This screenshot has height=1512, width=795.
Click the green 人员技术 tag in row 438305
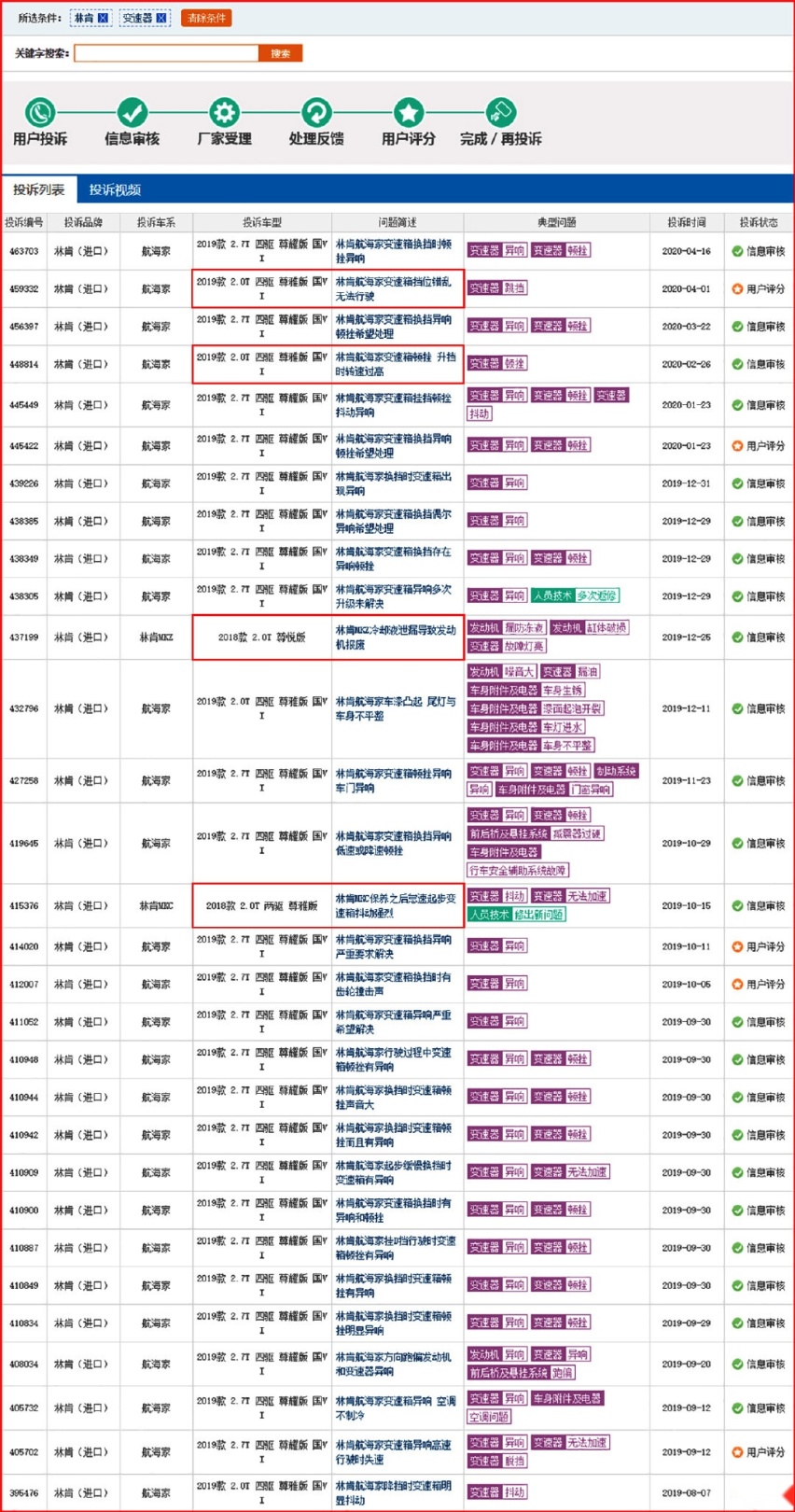552,595
